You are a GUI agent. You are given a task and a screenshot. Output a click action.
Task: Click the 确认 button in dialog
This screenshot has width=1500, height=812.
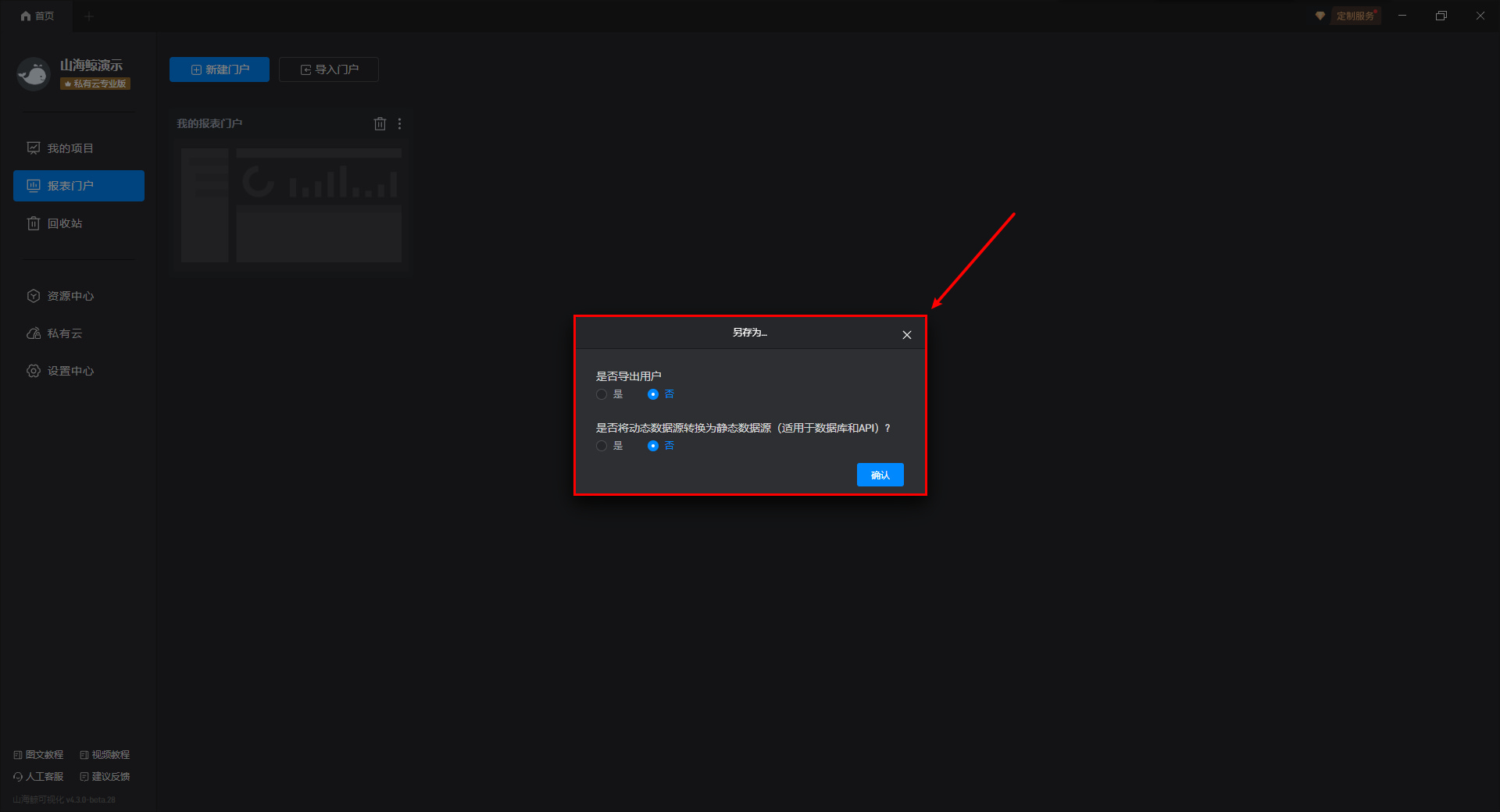880,475
